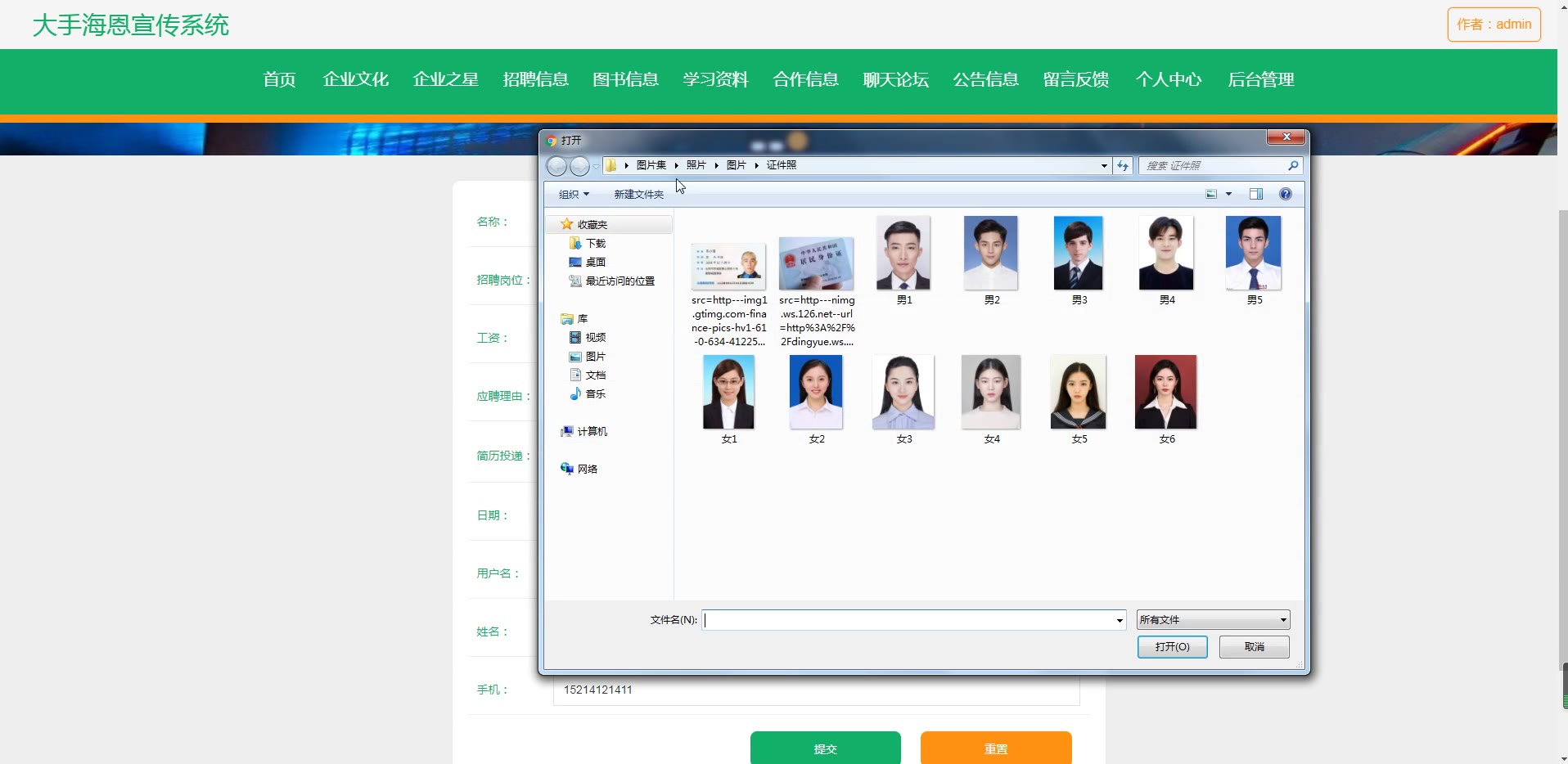Go to 首页 in the website menu
Viewport: 1568px width, 764px height.
(279, 79)
